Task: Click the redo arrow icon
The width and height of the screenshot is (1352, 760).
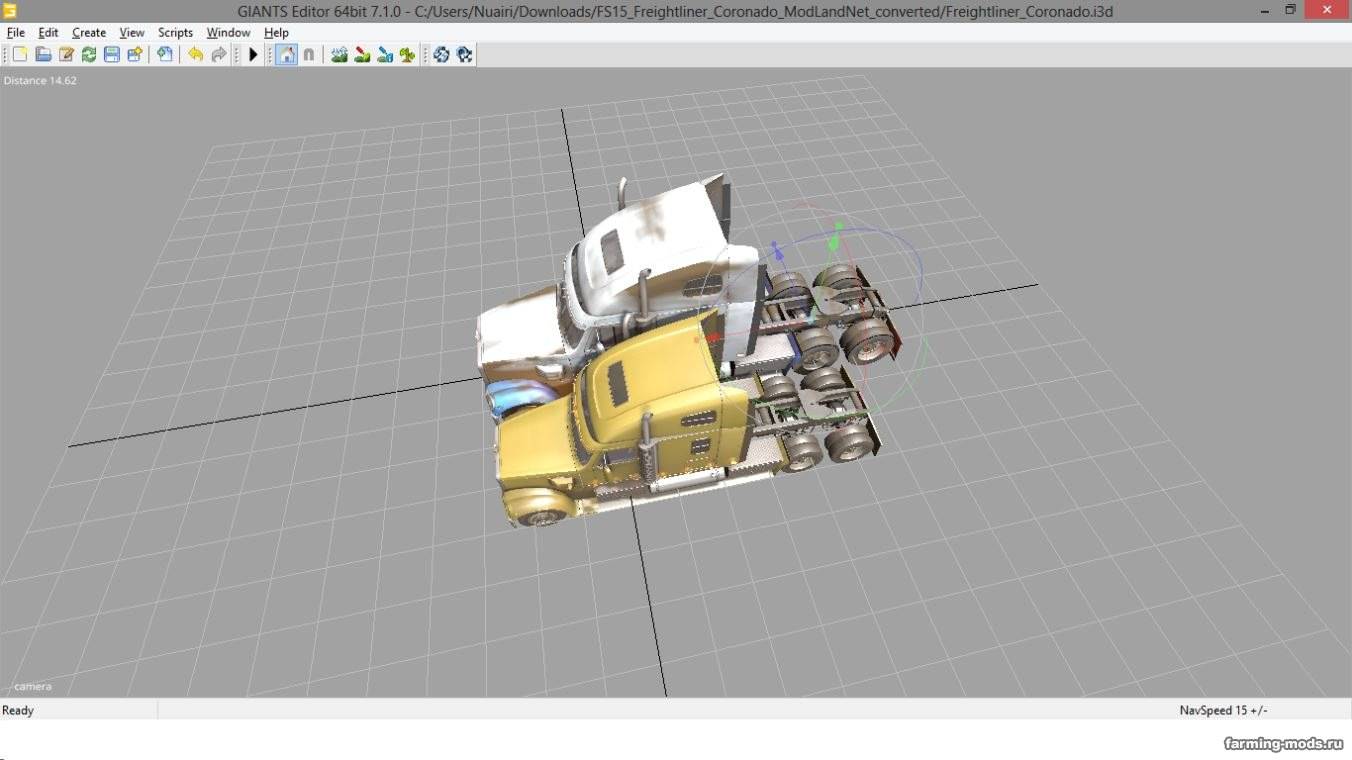Action: (218, 55)
